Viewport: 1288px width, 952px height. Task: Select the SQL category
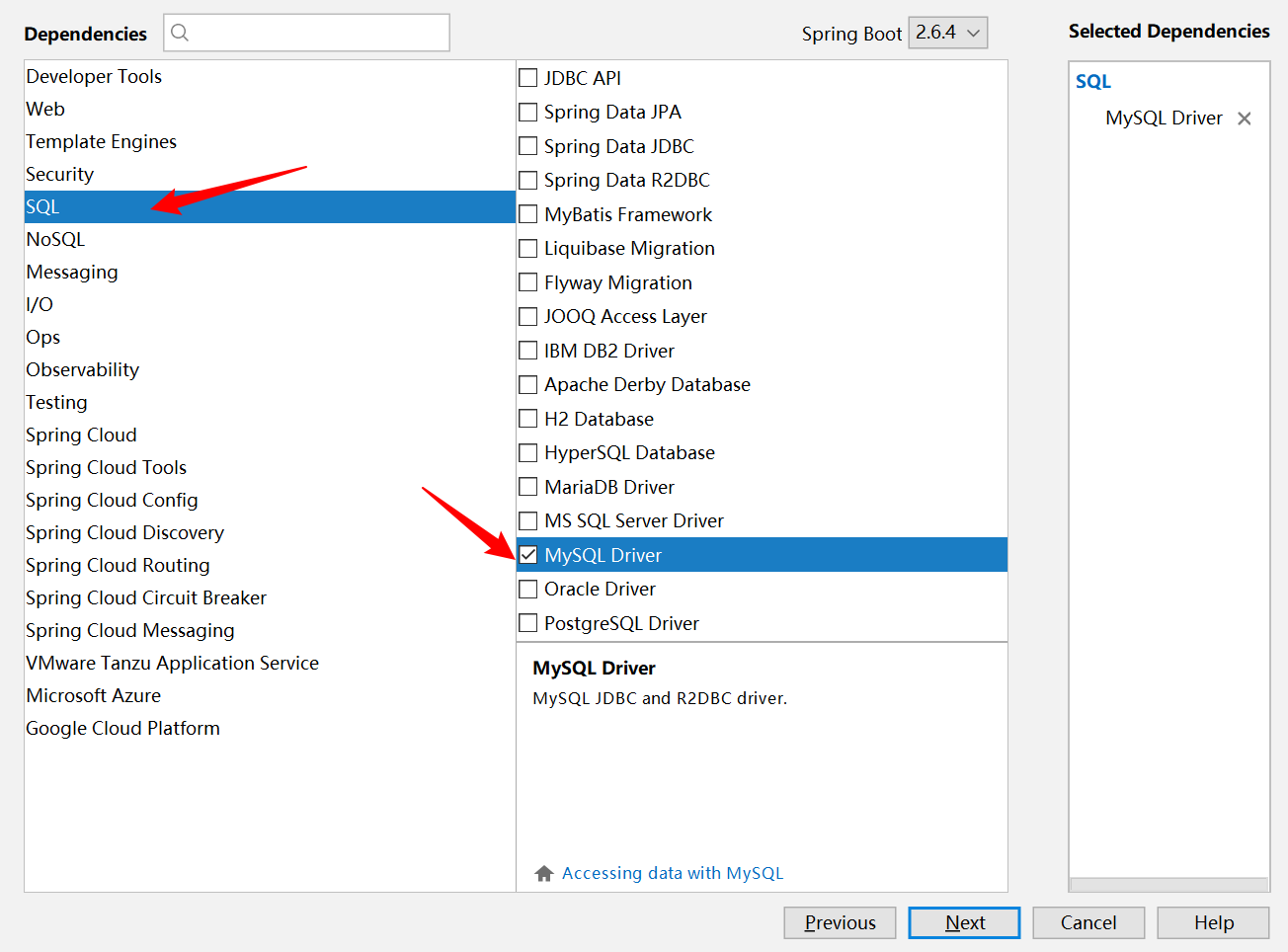[x=270, y=206]
